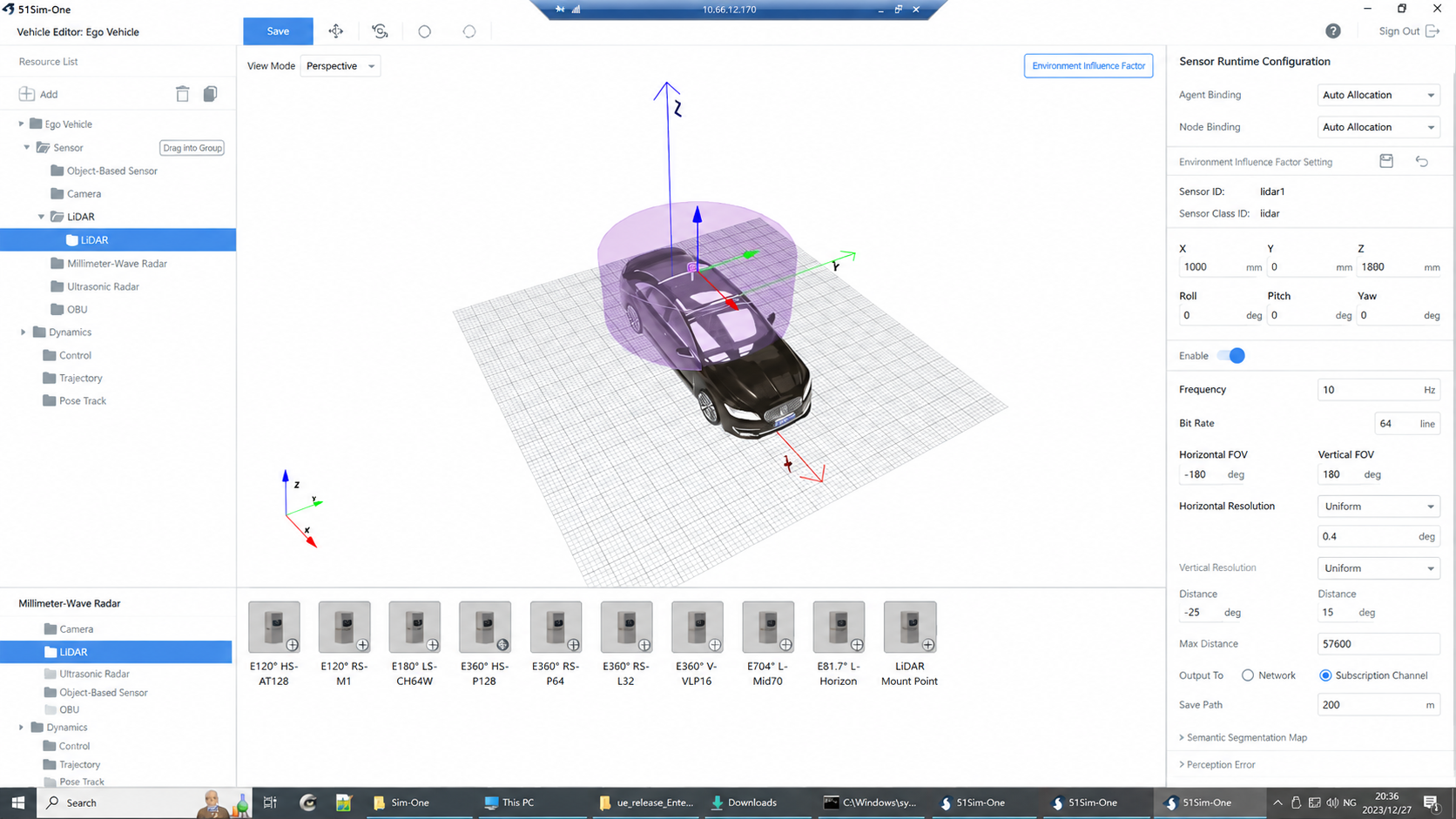The height and width of the screenshot is (819, 1456).
Task: Select Ultrasonic Radar in lower panel
Action: tap(94, 674)
